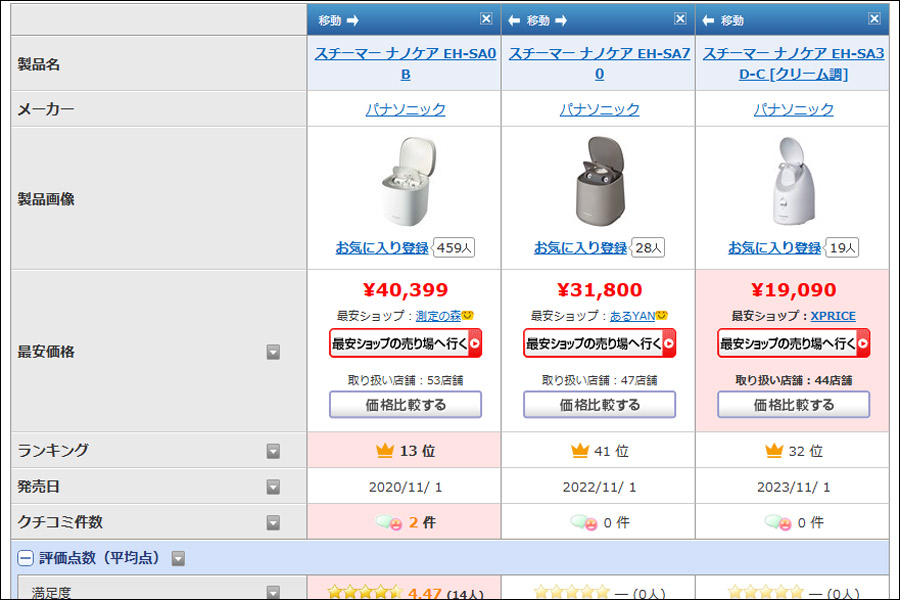Click the gray EH-SA70 steamer product image
This screenshot has width=900, height=600.
pyautogui.click(x=599, y=181)
